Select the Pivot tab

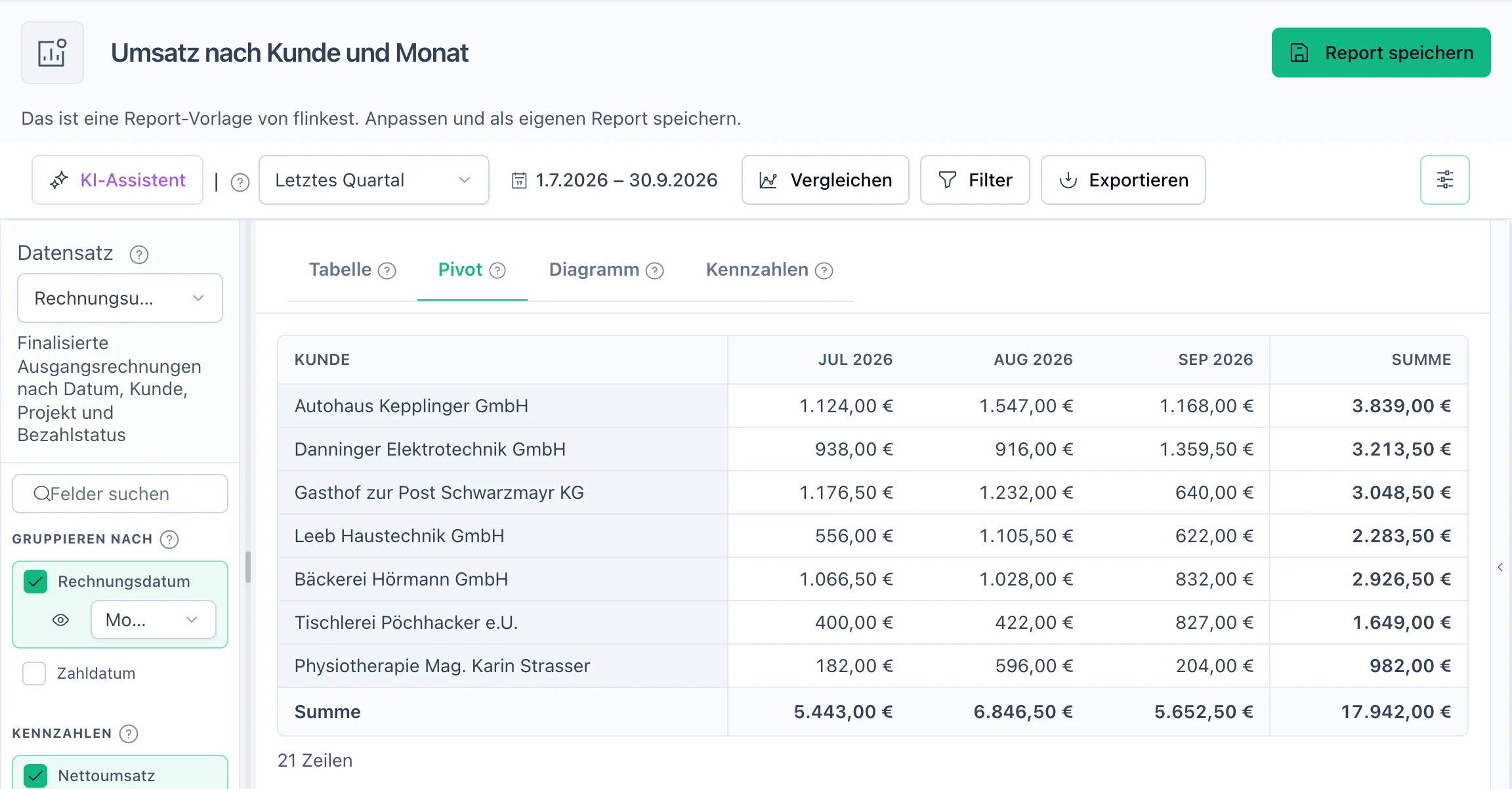click(460, 270)
